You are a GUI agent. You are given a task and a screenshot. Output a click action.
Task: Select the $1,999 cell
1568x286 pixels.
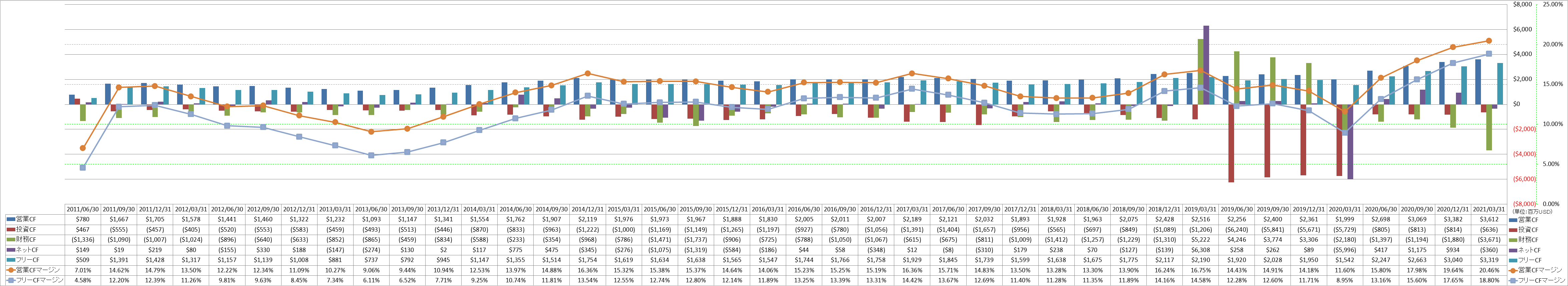1344,219
